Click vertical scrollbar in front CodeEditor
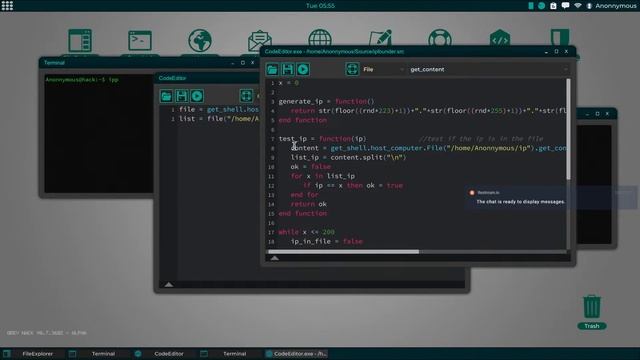640x360 pixels. [568, 129]
